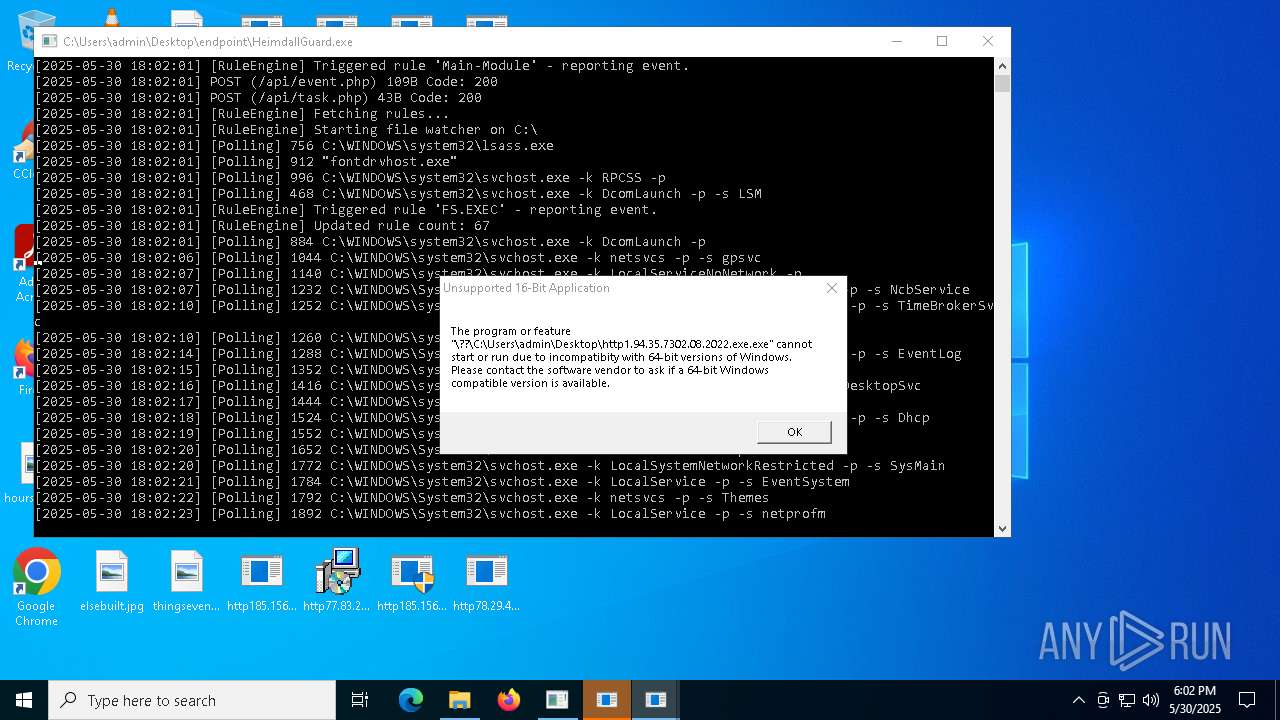The image size is (1280, 720).
Task: Click the polling line 884 svchost -k DcomLaunch -p
Action: pos(370,242)
